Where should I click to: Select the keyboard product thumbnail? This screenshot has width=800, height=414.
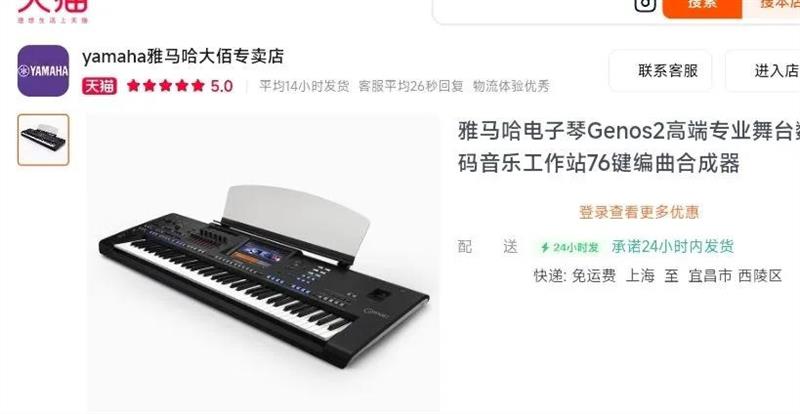pyautogui.click(x=43, y=140)
